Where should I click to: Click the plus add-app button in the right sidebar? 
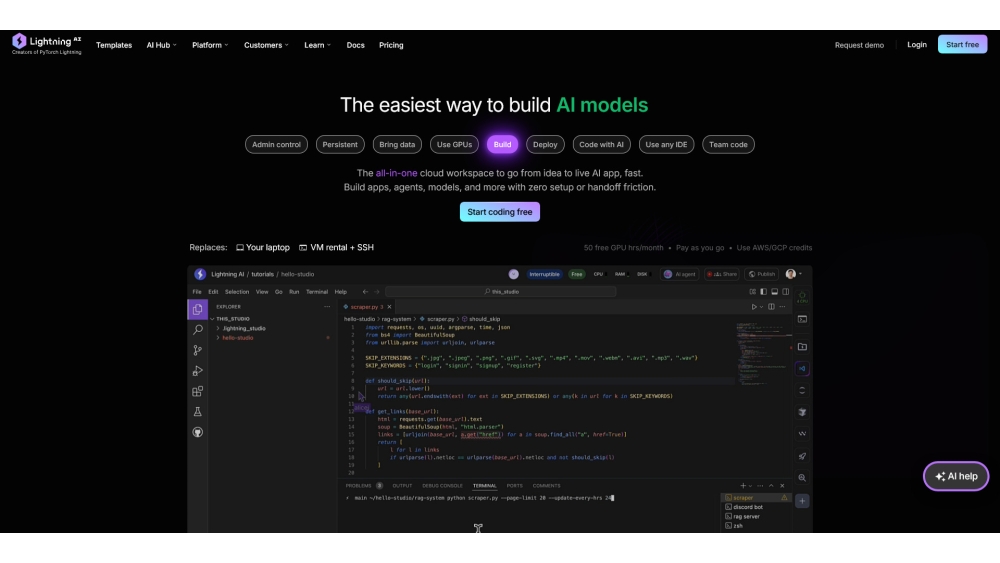tap(802, 501)
